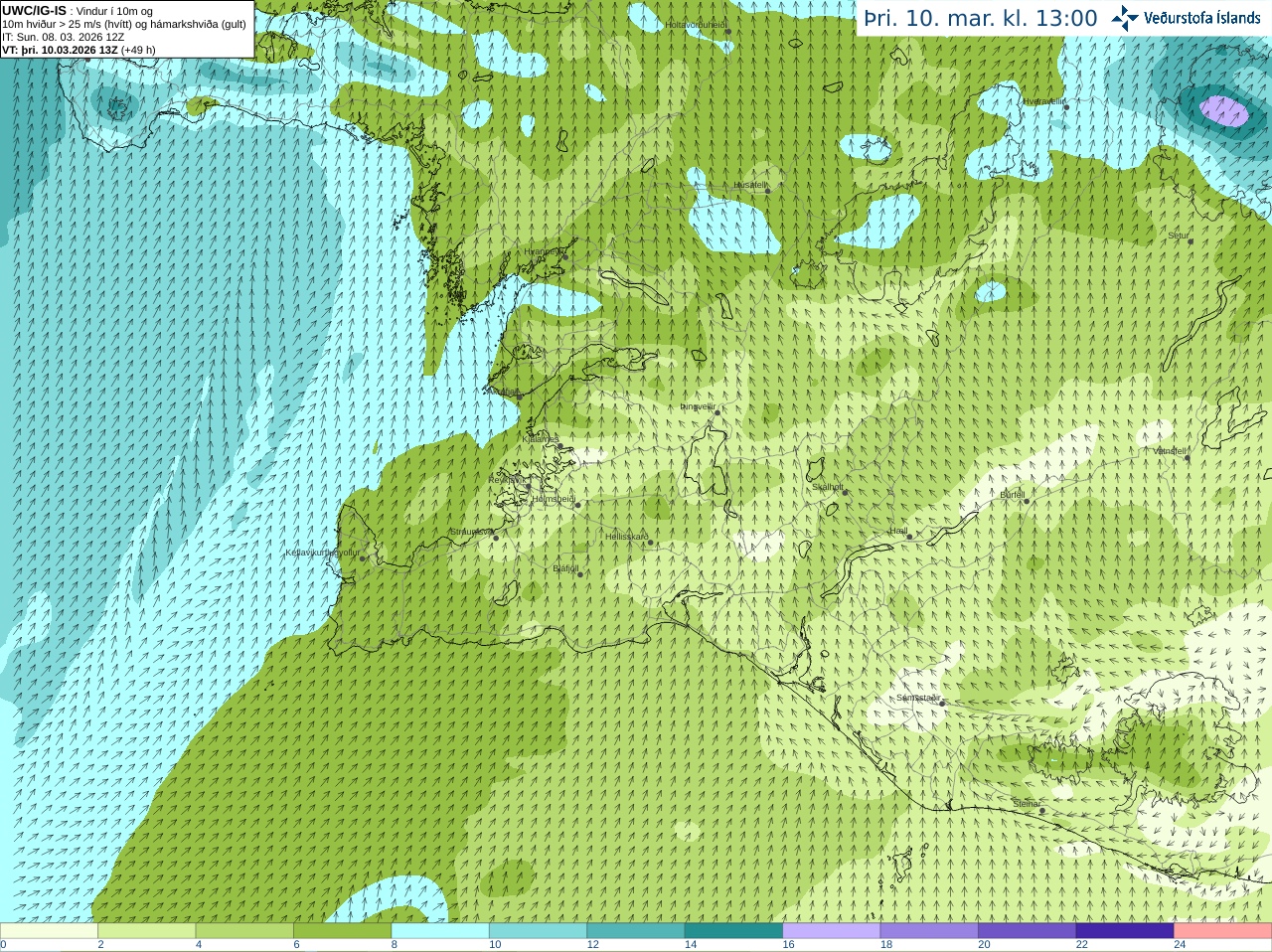The width and height of the screenshot is (1272, 952).
Task: Select the 0–2 m/s pale legend swatch
Action: 49,931
